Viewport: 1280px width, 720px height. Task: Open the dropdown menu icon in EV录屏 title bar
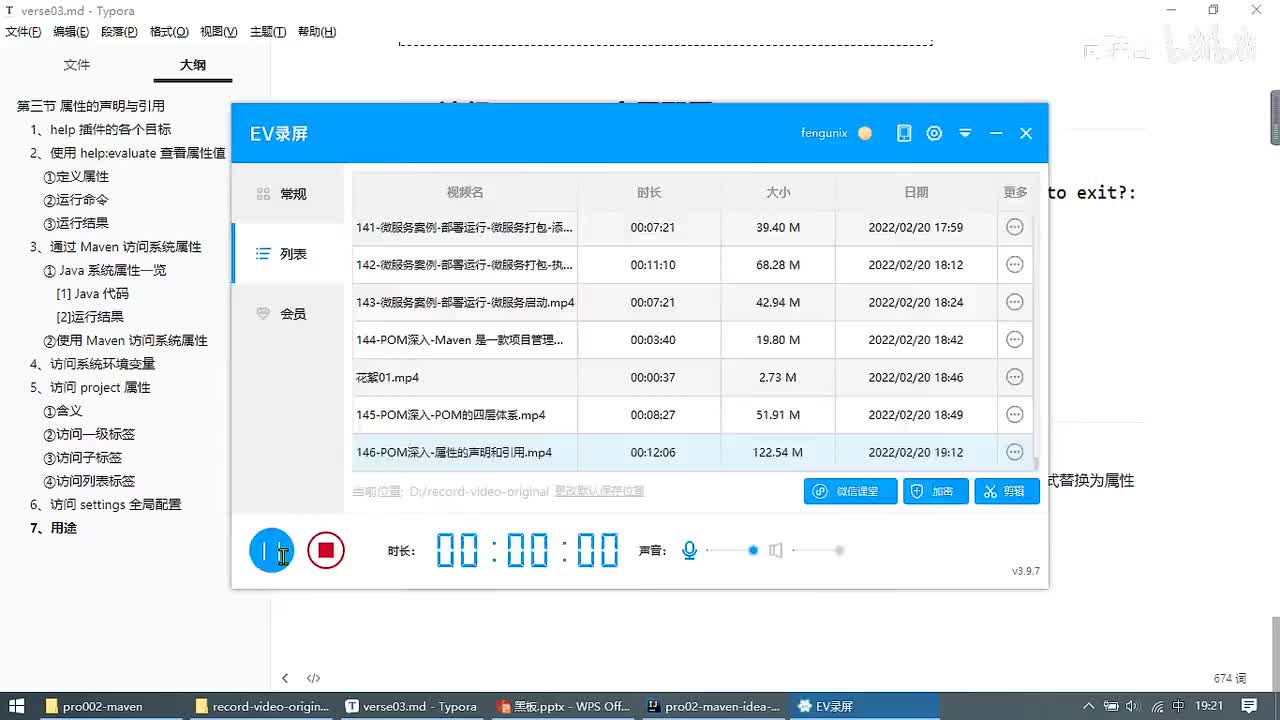[965, 133]
